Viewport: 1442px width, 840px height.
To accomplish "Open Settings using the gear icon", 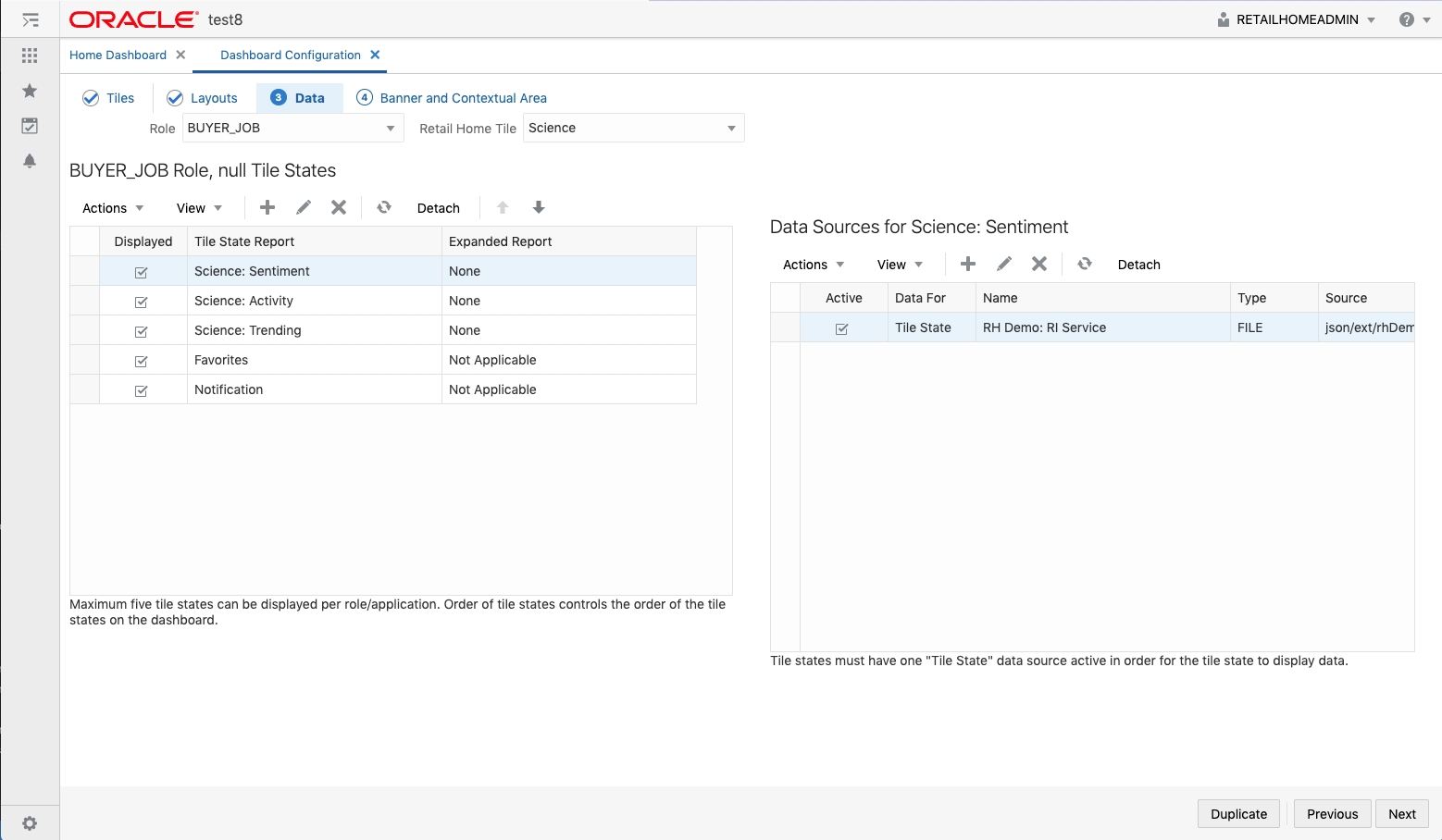I will (x=31, y=822).
